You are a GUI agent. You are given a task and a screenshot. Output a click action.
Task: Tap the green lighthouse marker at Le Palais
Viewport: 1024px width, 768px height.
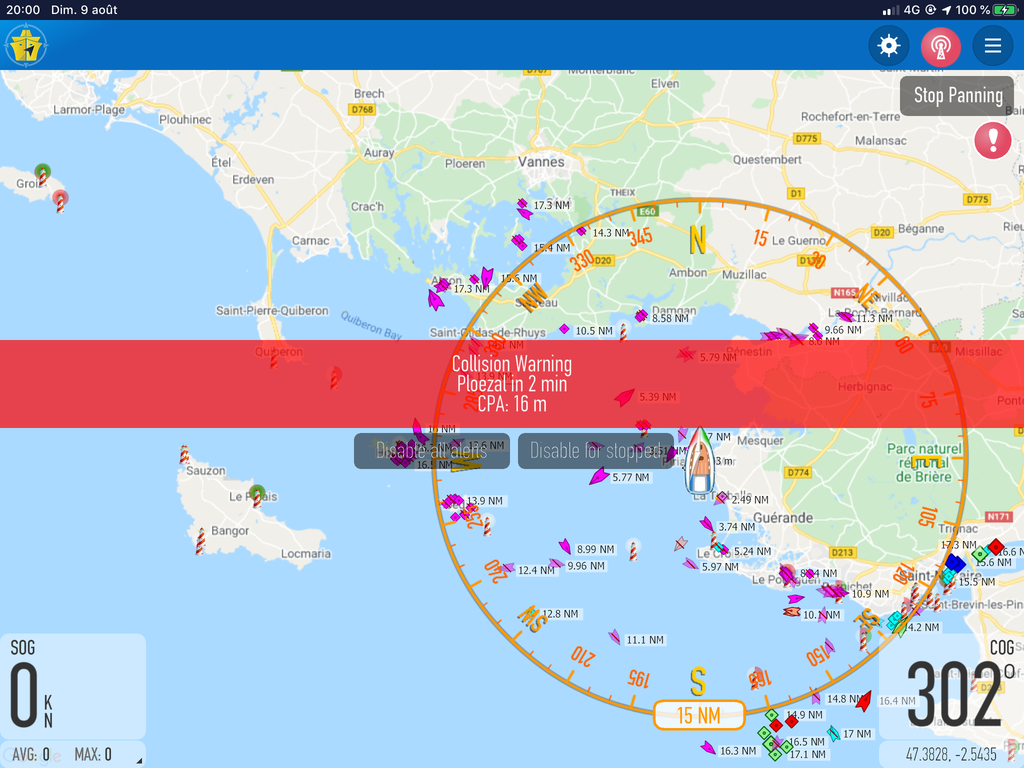pyautogui.click(x=257, y=496)
